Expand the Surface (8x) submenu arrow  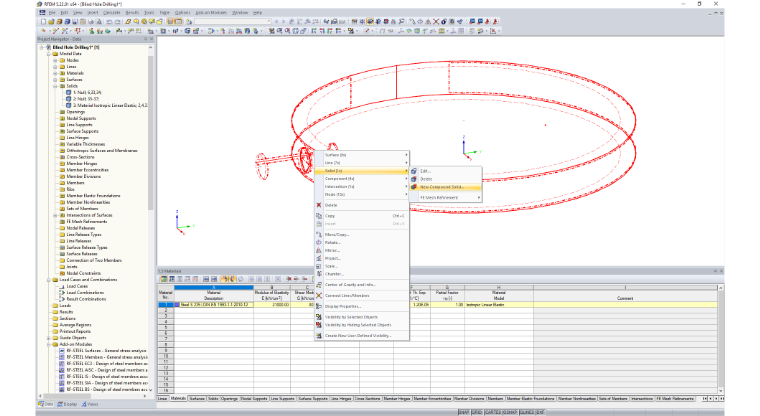(x=406, y=155)
